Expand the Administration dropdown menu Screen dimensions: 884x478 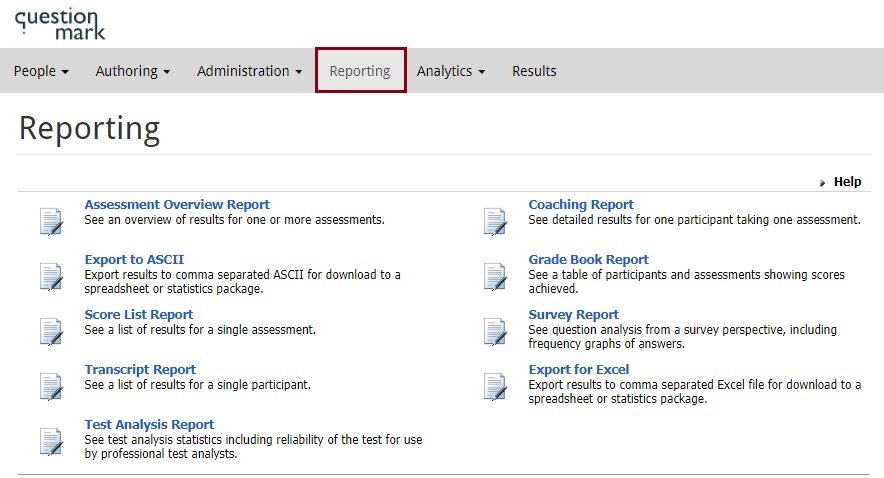click(249, 71)
